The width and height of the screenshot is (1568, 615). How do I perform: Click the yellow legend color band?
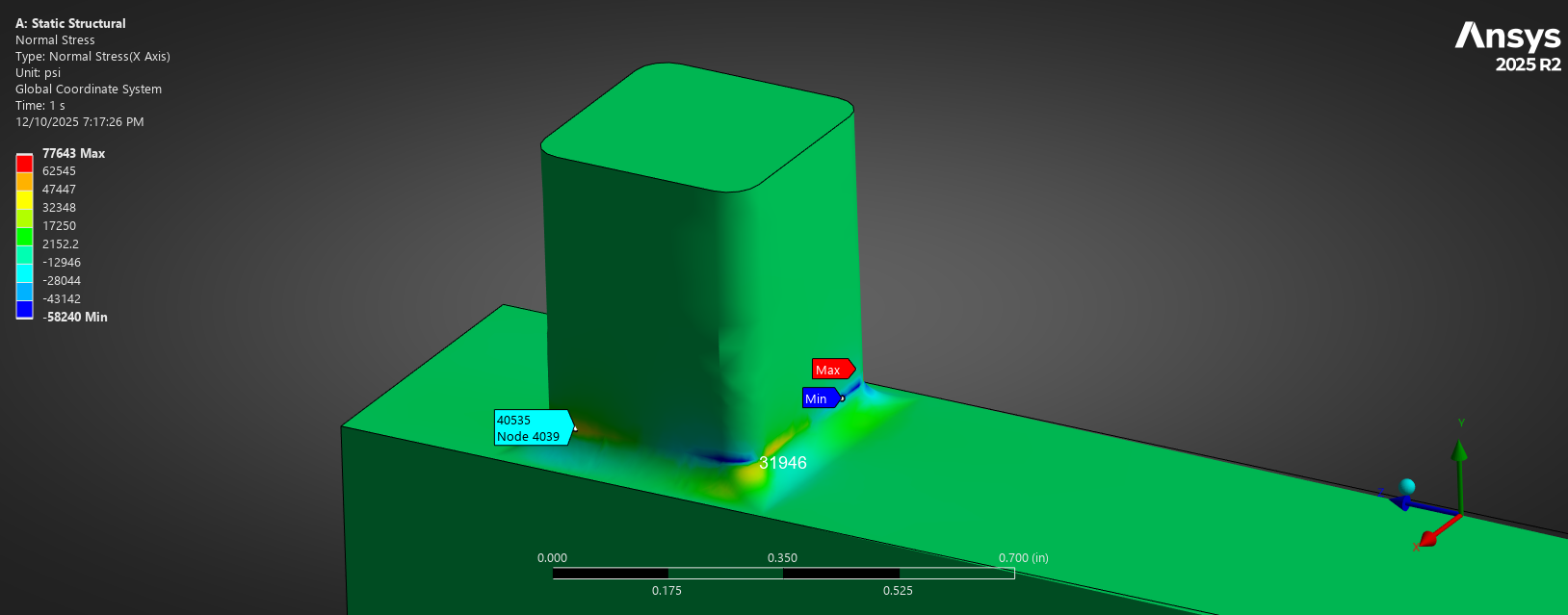pyautogui.click(x=25, y=200)
